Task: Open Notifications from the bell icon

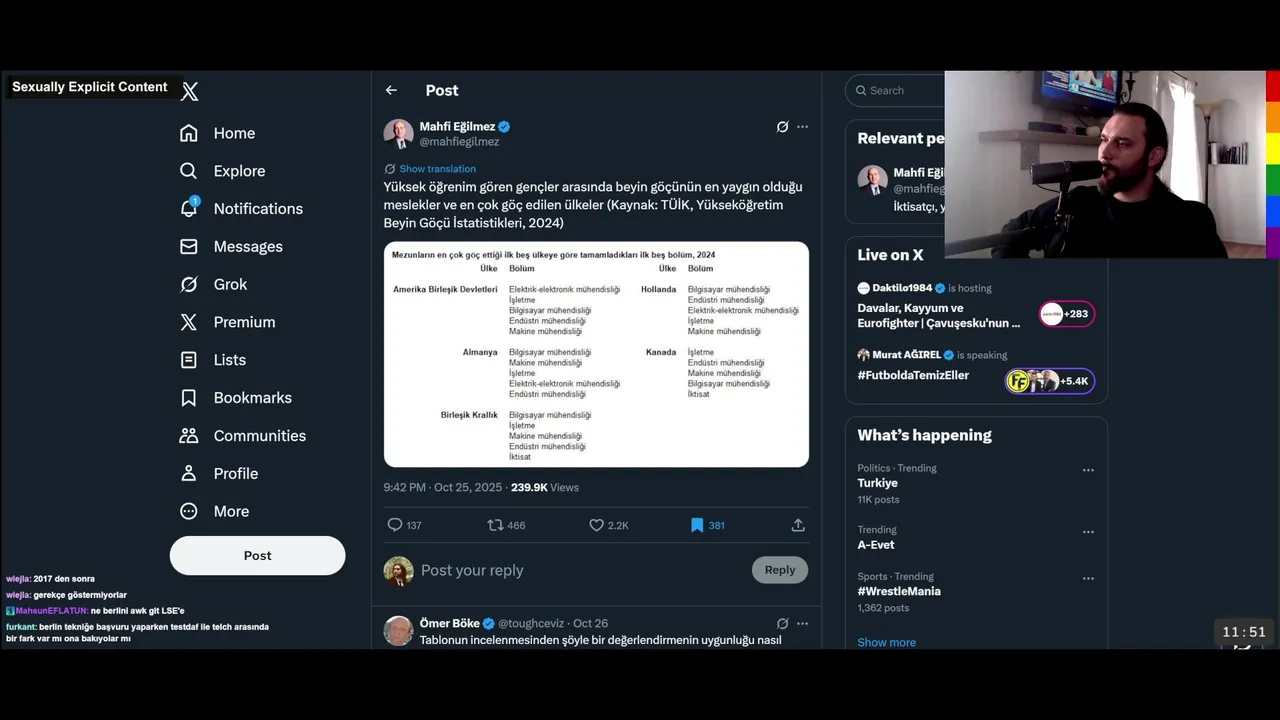Action: pyautogui.click(x=189, y=208)
